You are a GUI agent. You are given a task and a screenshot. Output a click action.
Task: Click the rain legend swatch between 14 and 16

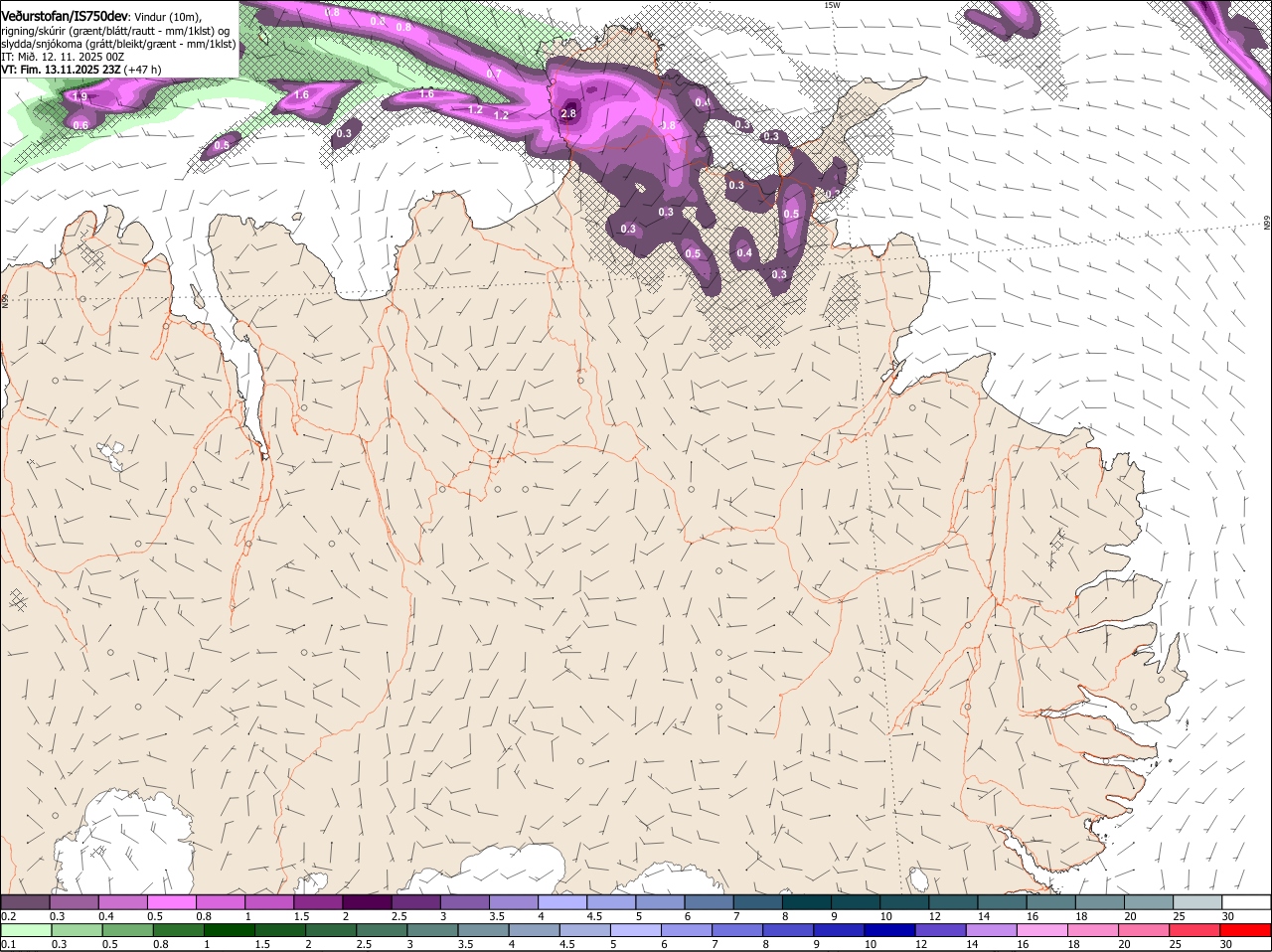tap(993, 929)
